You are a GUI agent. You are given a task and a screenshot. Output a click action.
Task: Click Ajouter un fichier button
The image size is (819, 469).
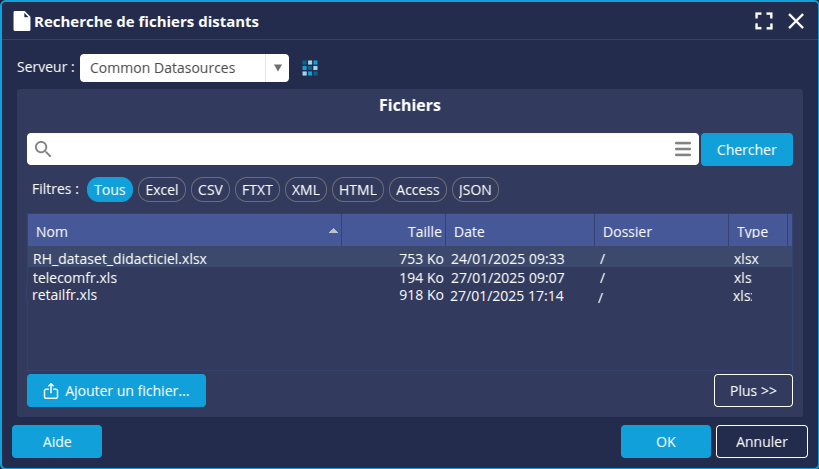point(116,391)
